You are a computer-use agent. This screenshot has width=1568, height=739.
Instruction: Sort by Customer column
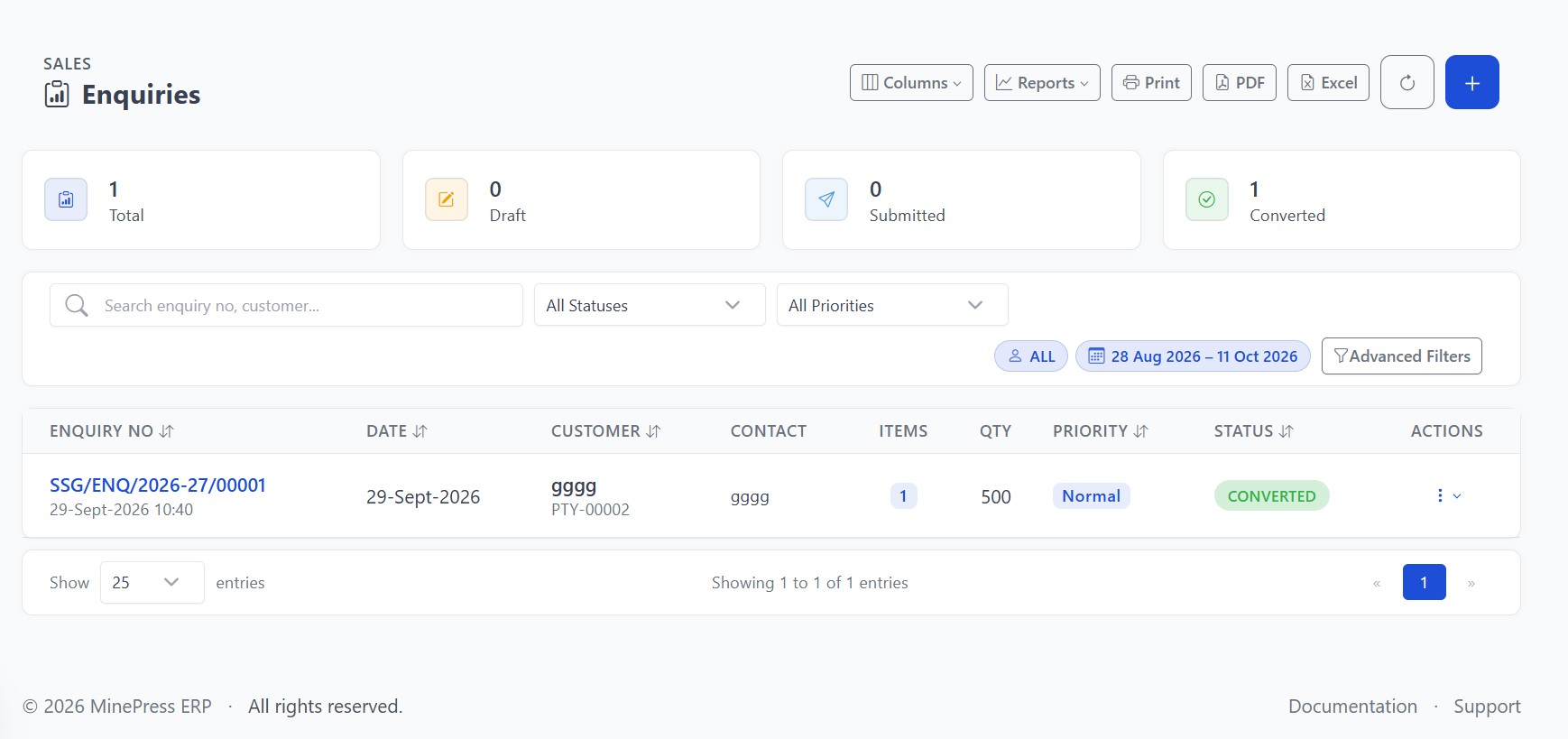point(606,431)
